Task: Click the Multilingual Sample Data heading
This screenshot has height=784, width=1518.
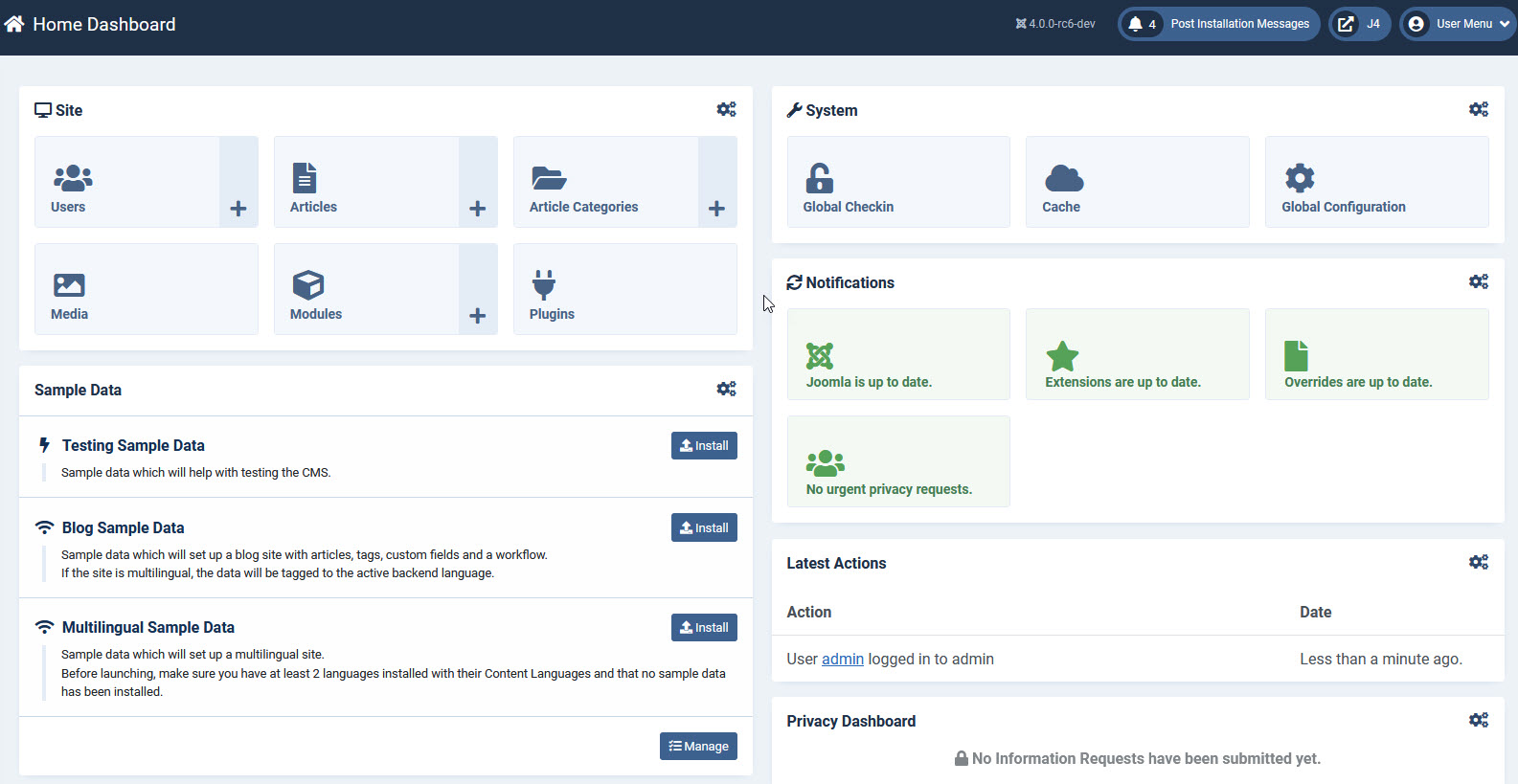Action: 148,627
